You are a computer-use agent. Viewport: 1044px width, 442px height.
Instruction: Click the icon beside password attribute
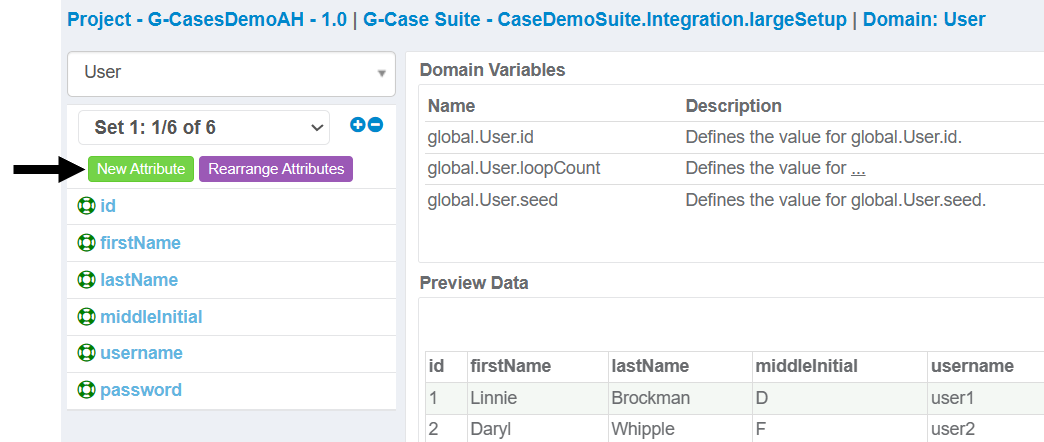click(86, 390)
